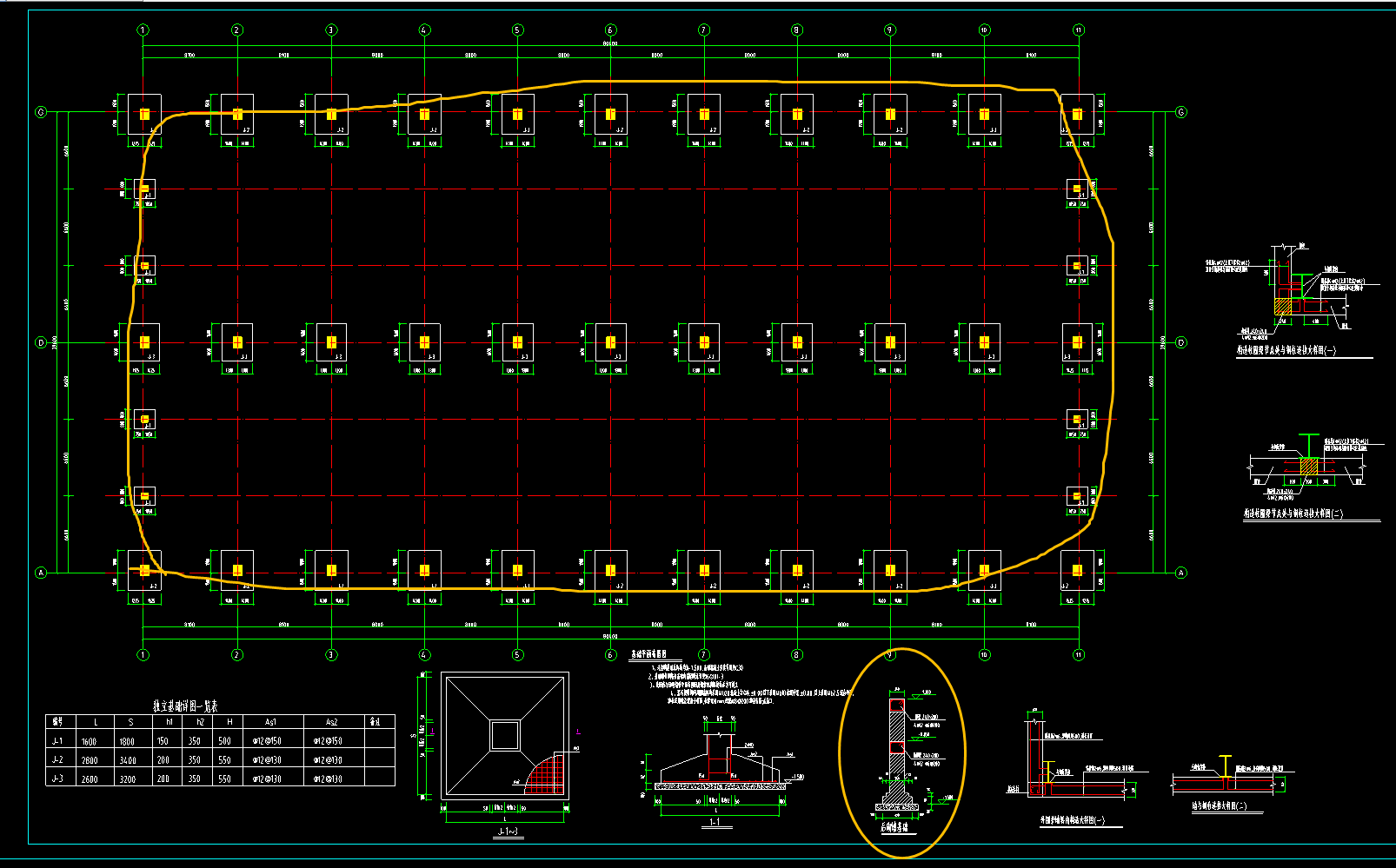Click grid bubble 10 below the plan
Viewport: 1396px width, 868px height.
point(984,655)
